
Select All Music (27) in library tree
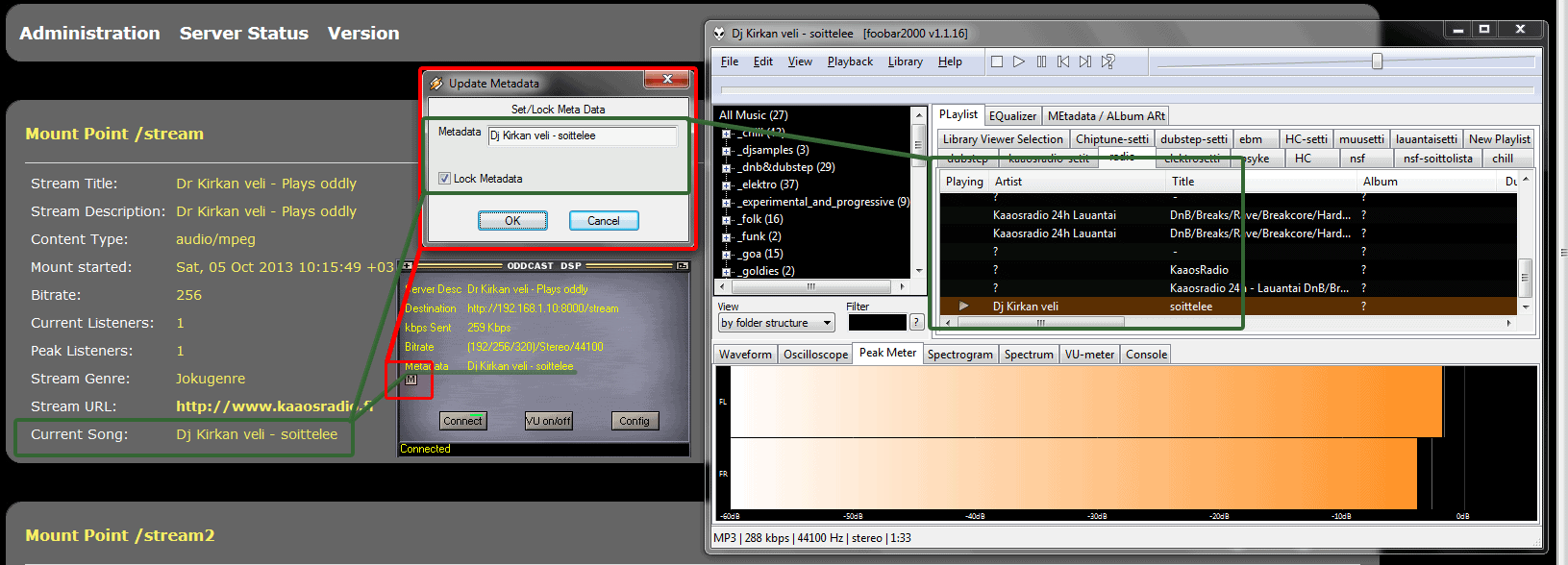coord(754,115)
